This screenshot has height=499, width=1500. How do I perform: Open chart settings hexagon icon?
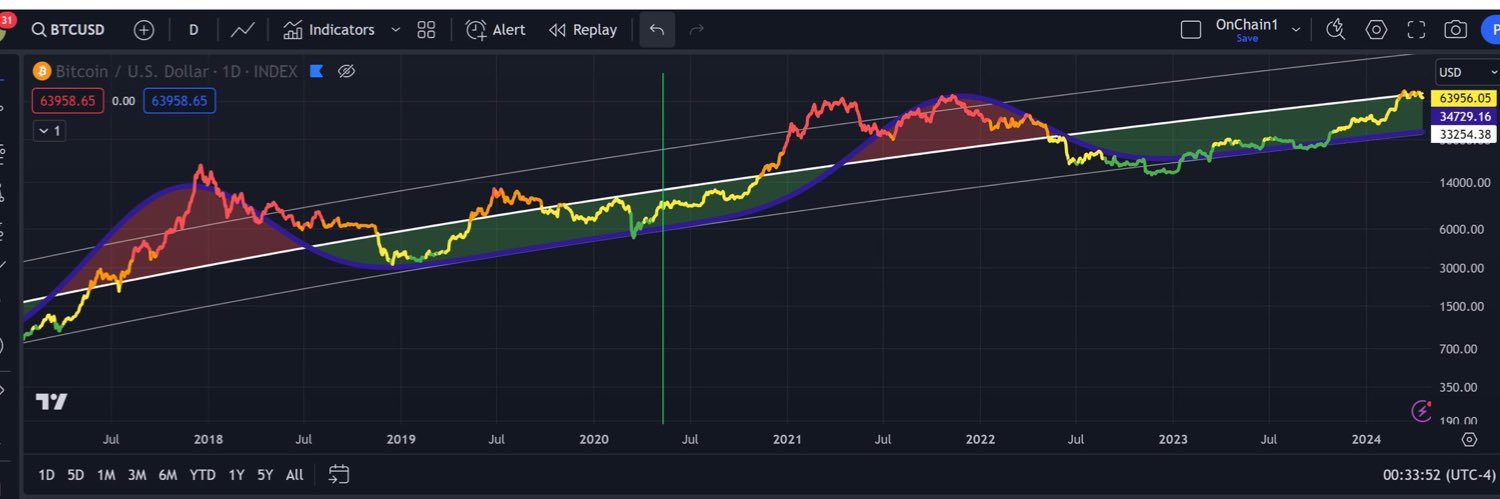(x=1376, y=30)
